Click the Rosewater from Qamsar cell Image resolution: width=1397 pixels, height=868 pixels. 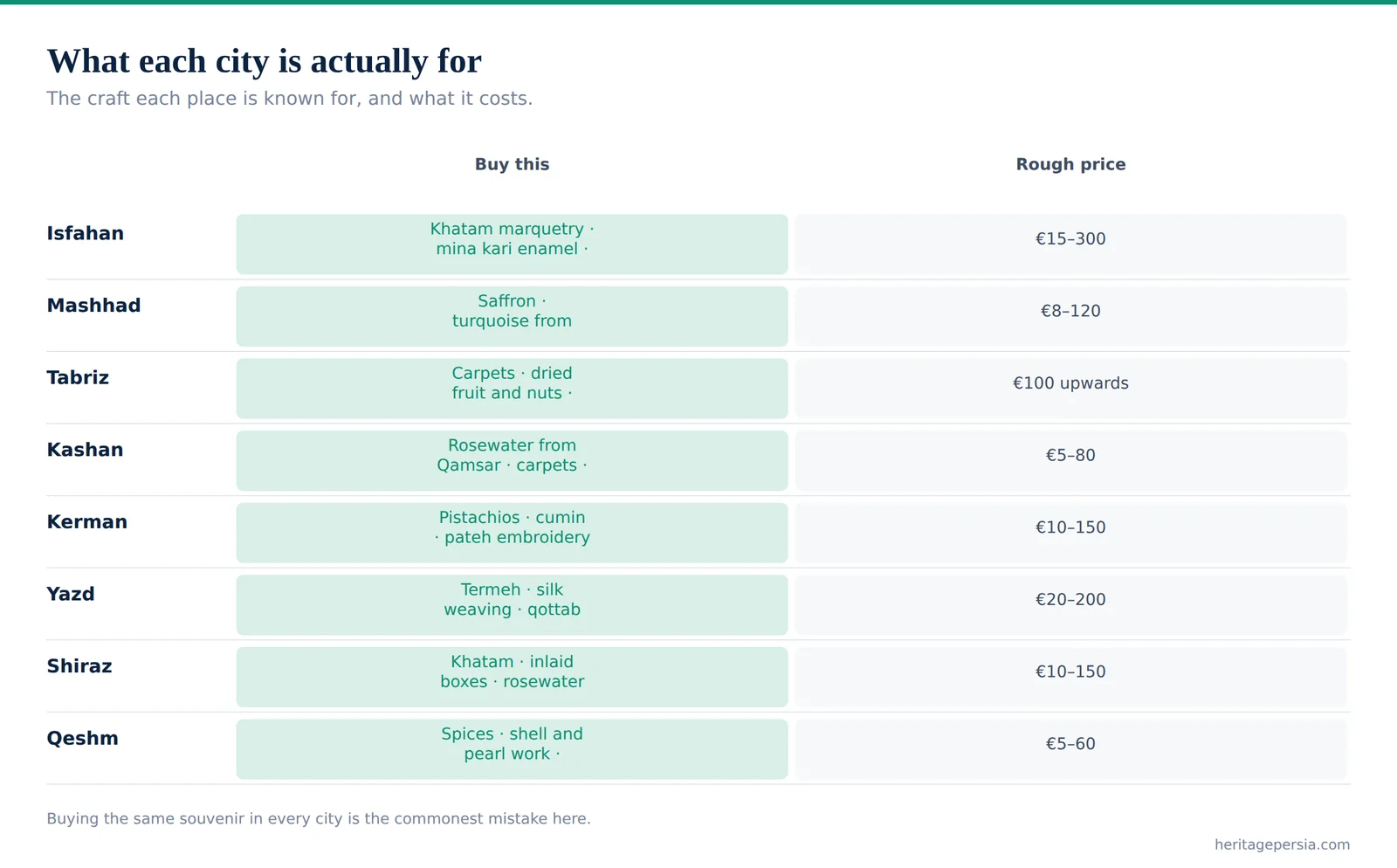coord(512,460)
